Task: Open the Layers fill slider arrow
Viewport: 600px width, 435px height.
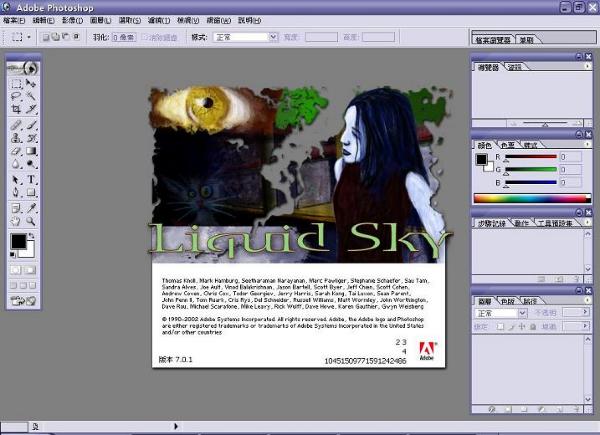Action: point(585,326)
